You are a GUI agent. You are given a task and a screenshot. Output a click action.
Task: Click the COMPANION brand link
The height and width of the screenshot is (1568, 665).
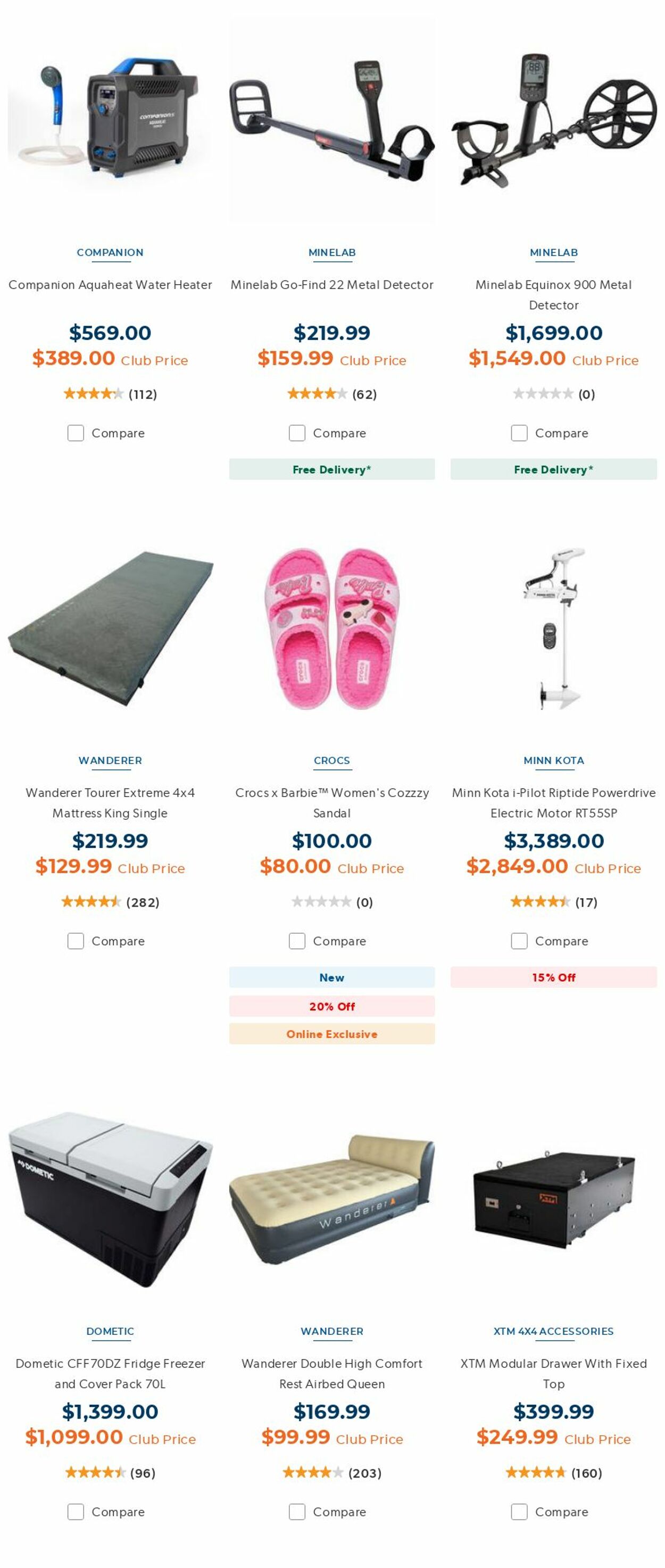pos(110,253)
